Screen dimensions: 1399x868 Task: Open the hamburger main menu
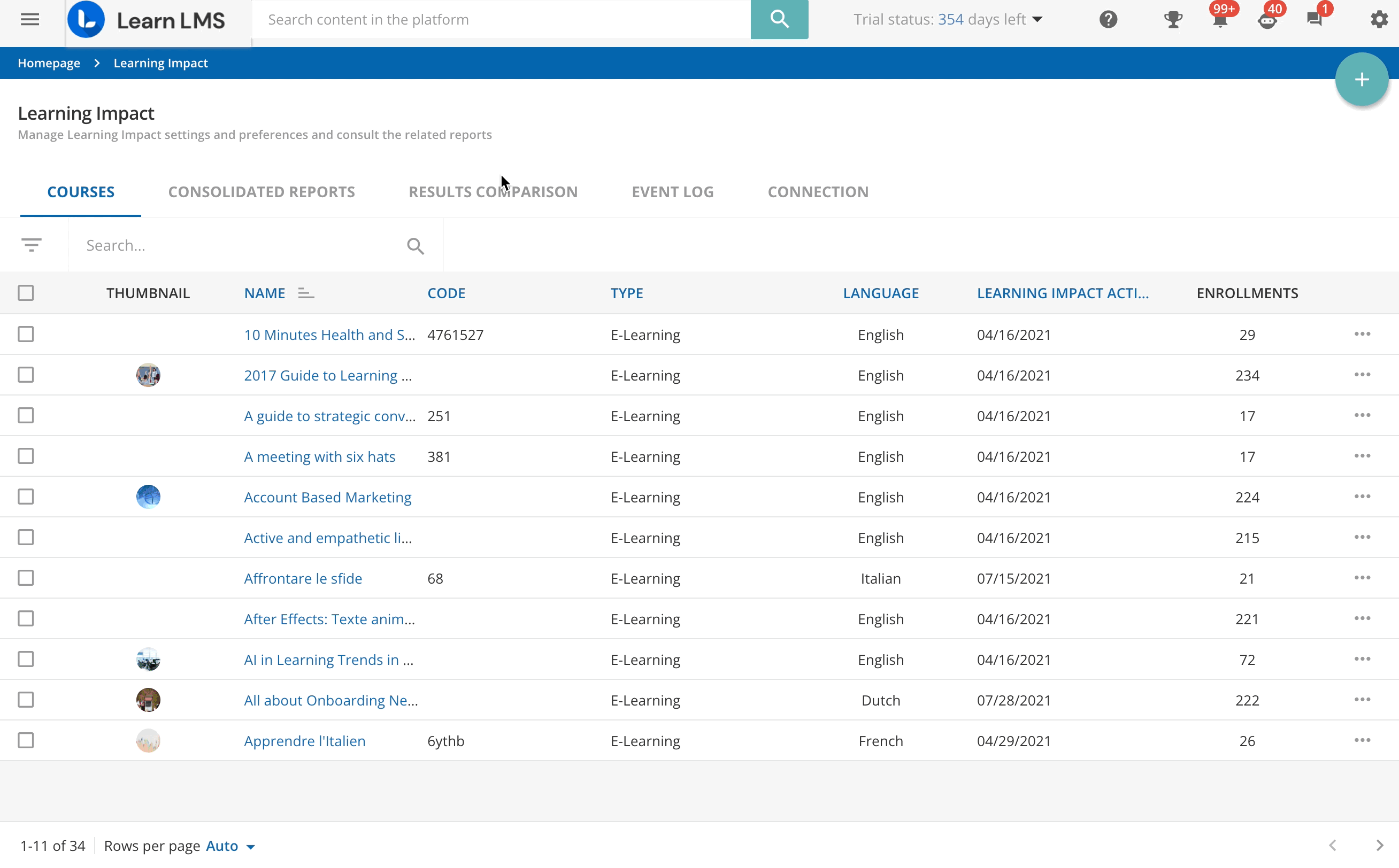click(30, 20)
